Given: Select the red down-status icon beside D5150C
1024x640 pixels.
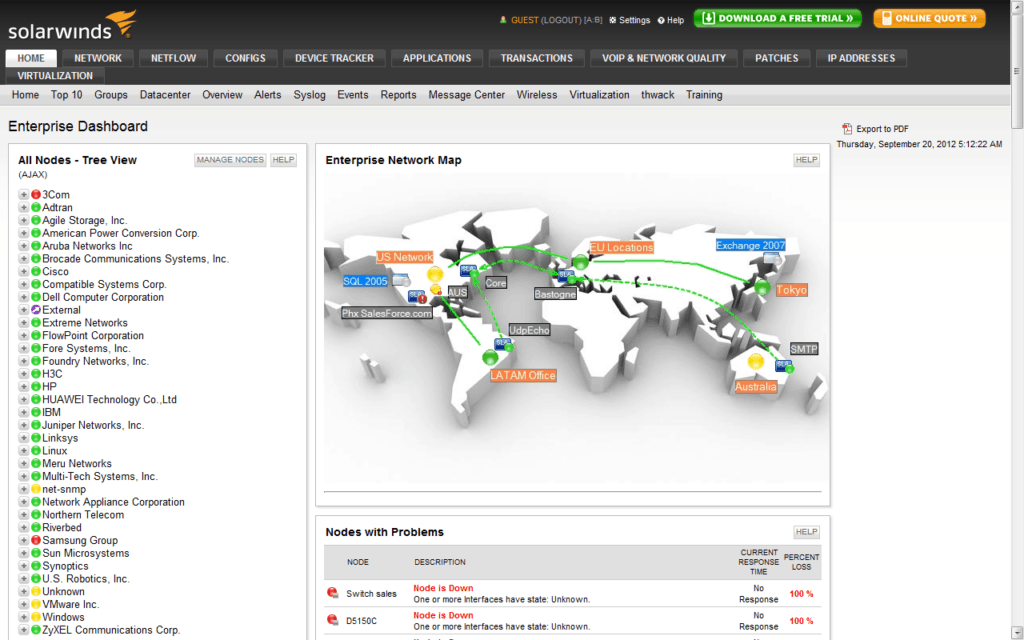Looking at the screenshot, I should (x=333, y=620).
